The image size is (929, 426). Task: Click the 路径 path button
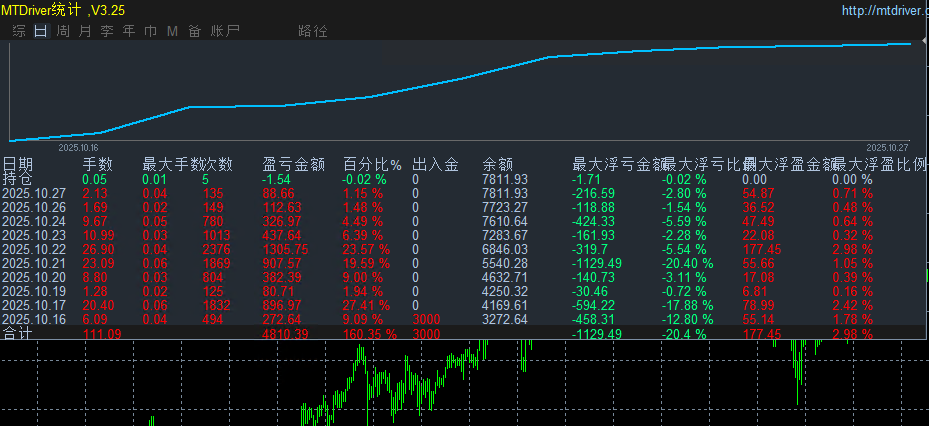313,31
